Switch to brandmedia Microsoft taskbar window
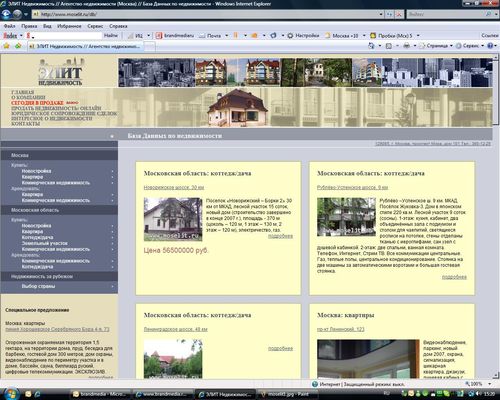Image resolution: width=500 pixels, height=400 pixels. 101,394
